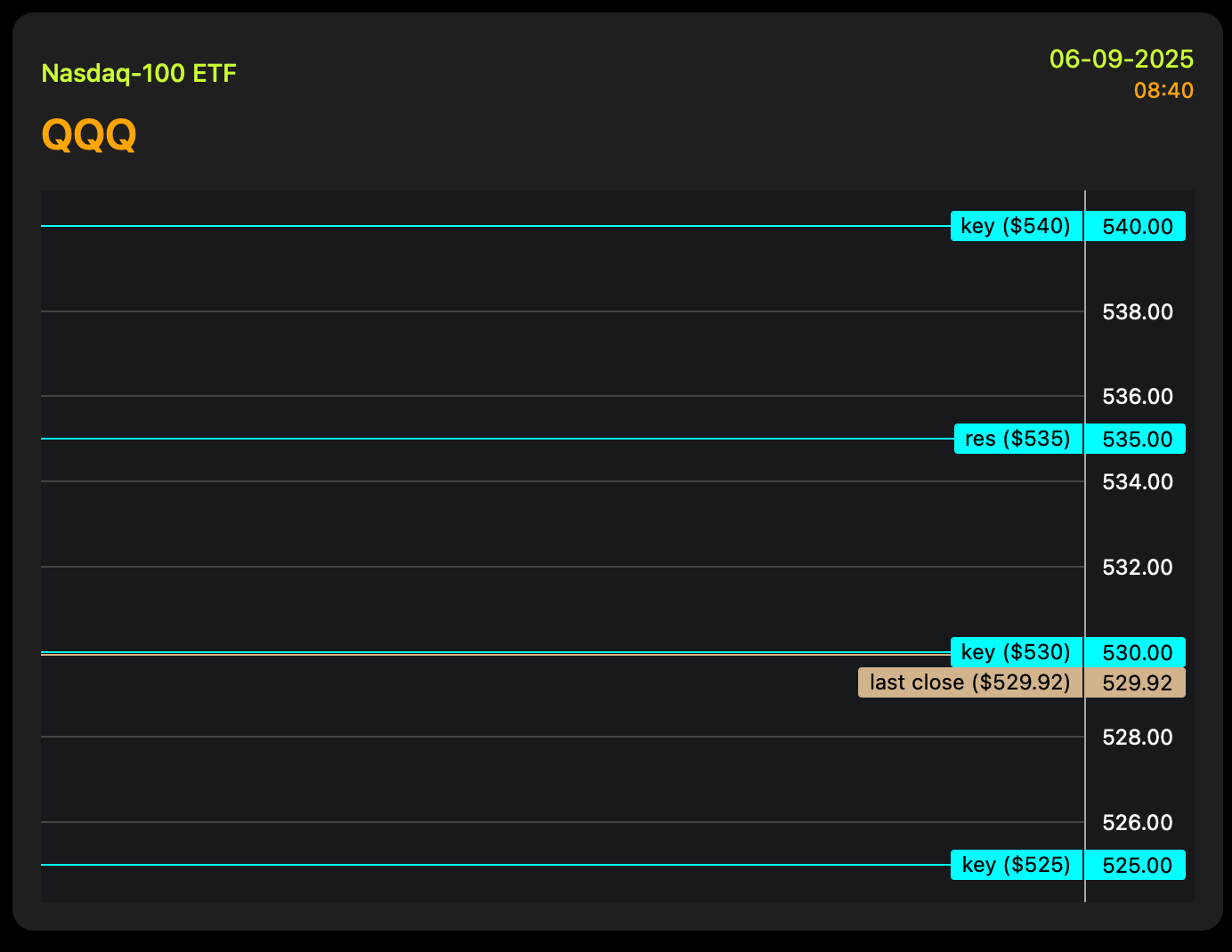Click the 525.00 cyan price badge
Screen dimensions: 1232x952
[1137, 865]
